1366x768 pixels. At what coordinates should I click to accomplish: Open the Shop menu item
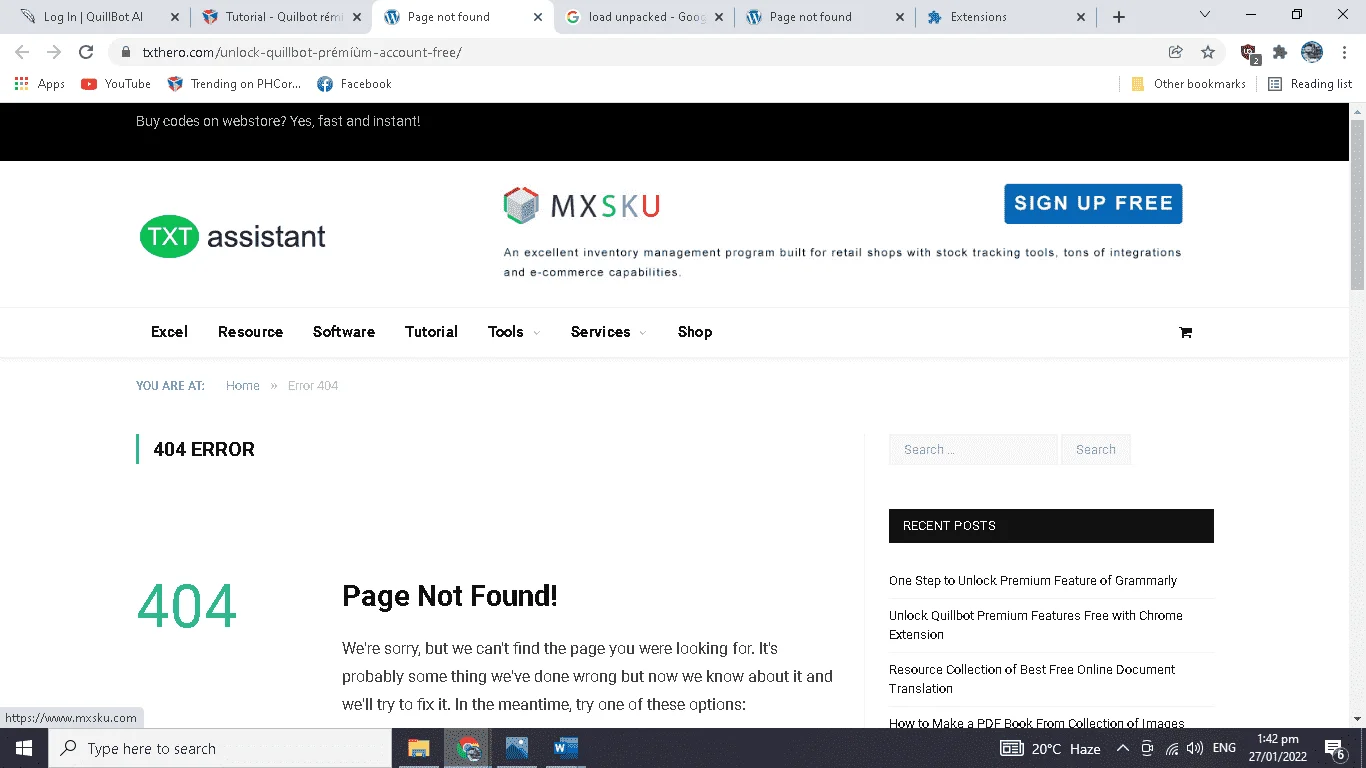click(695, 332)
